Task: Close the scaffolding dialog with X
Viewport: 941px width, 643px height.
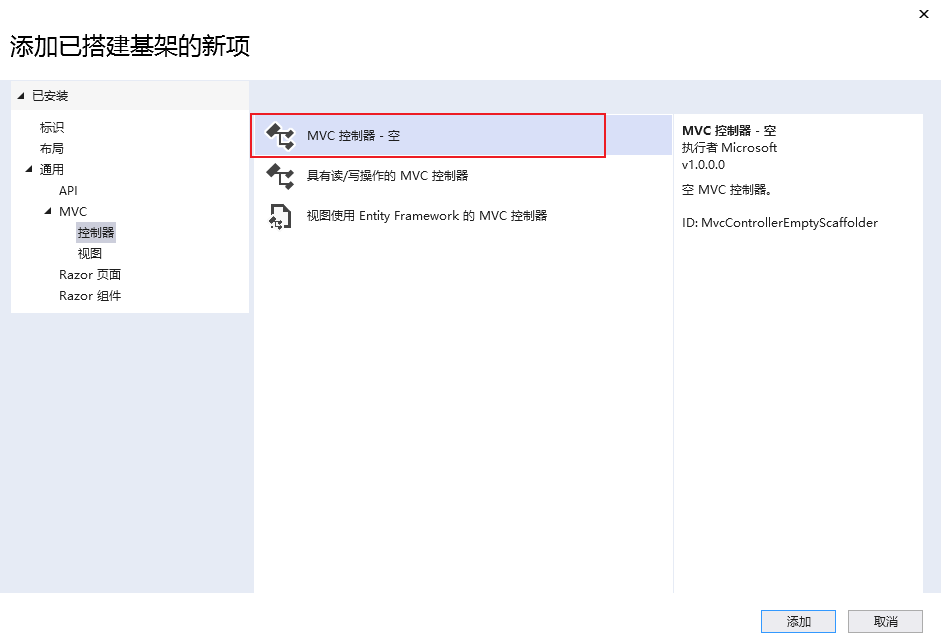Action: (x=924, y=14)
